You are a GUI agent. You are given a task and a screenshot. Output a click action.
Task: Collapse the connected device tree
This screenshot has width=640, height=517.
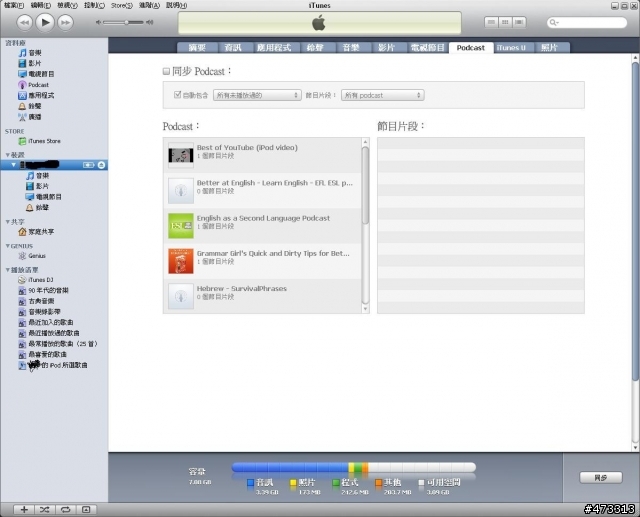pyautogui.click(x=13, y=165)
